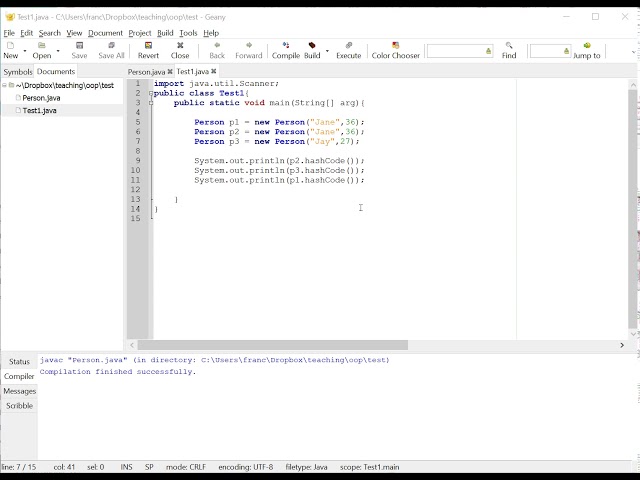Show the Status message tab
This screenshot has width=640, height=480.
[x=19, y=362]
